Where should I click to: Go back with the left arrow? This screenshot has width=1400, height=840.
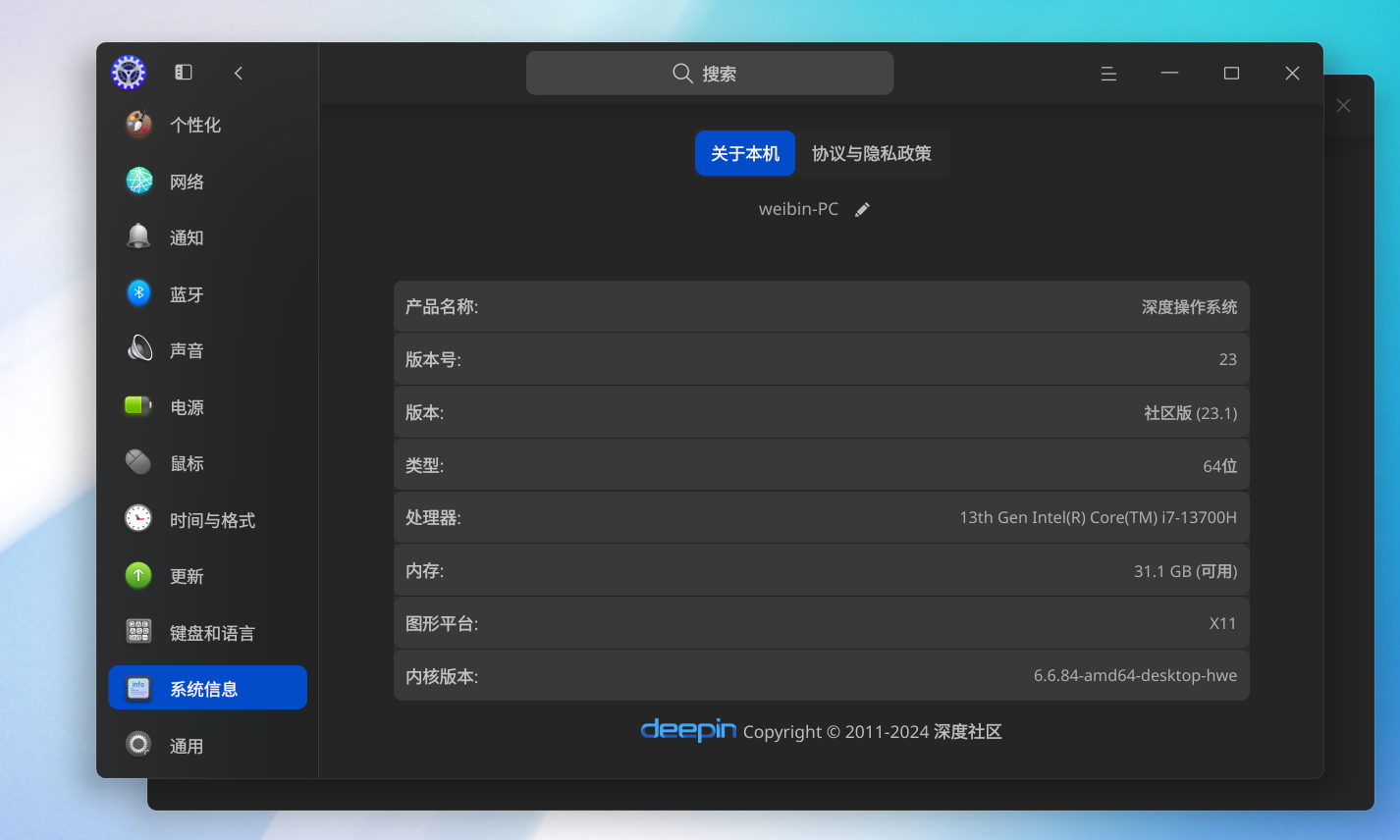pyautogui.click(x=239, y=73)
